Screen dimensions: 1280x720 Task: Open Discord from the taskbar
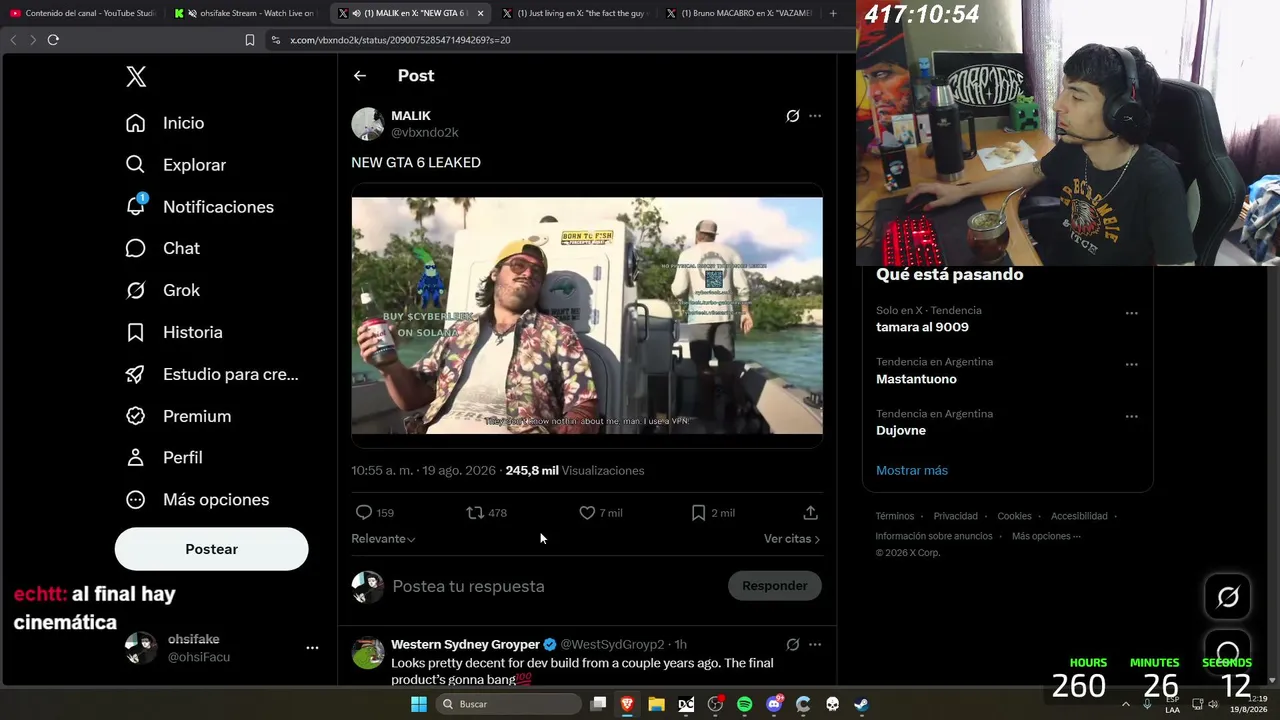point(774,704)
